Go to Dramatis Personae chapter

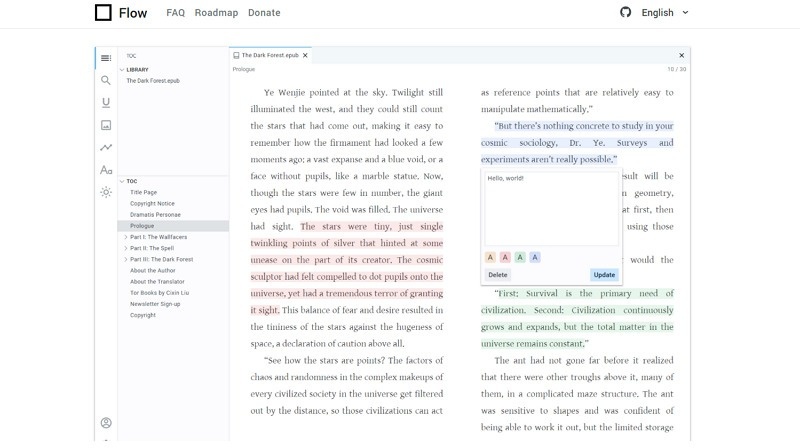155,215
